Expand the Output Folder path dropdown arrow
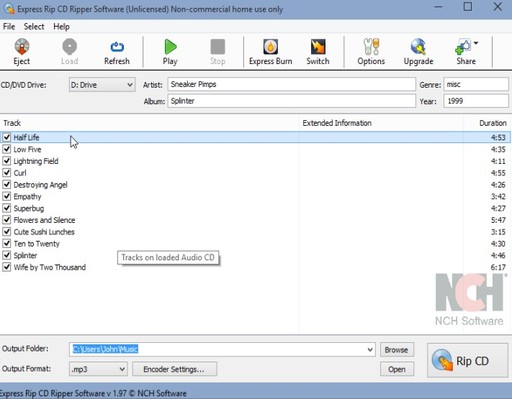 [370, 349]
